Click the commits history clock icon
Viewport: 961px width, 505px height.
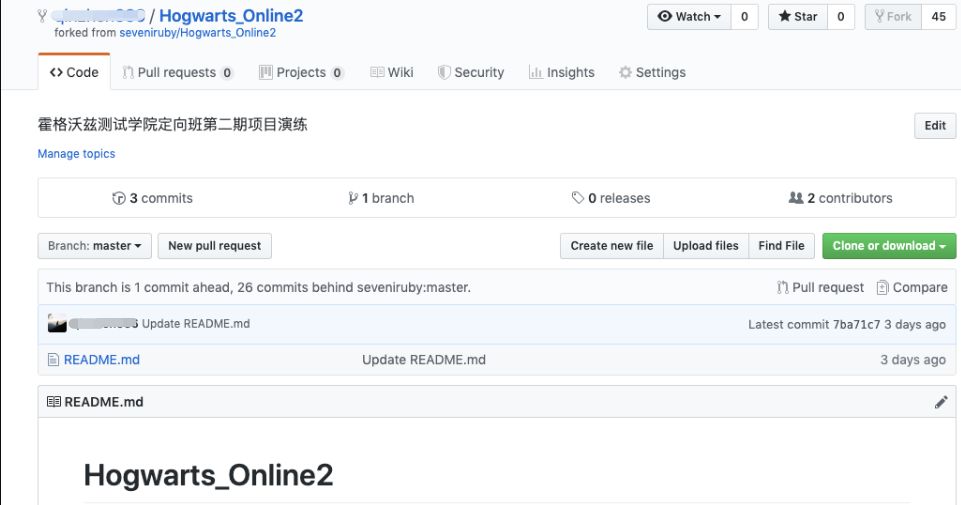(119, 198)
